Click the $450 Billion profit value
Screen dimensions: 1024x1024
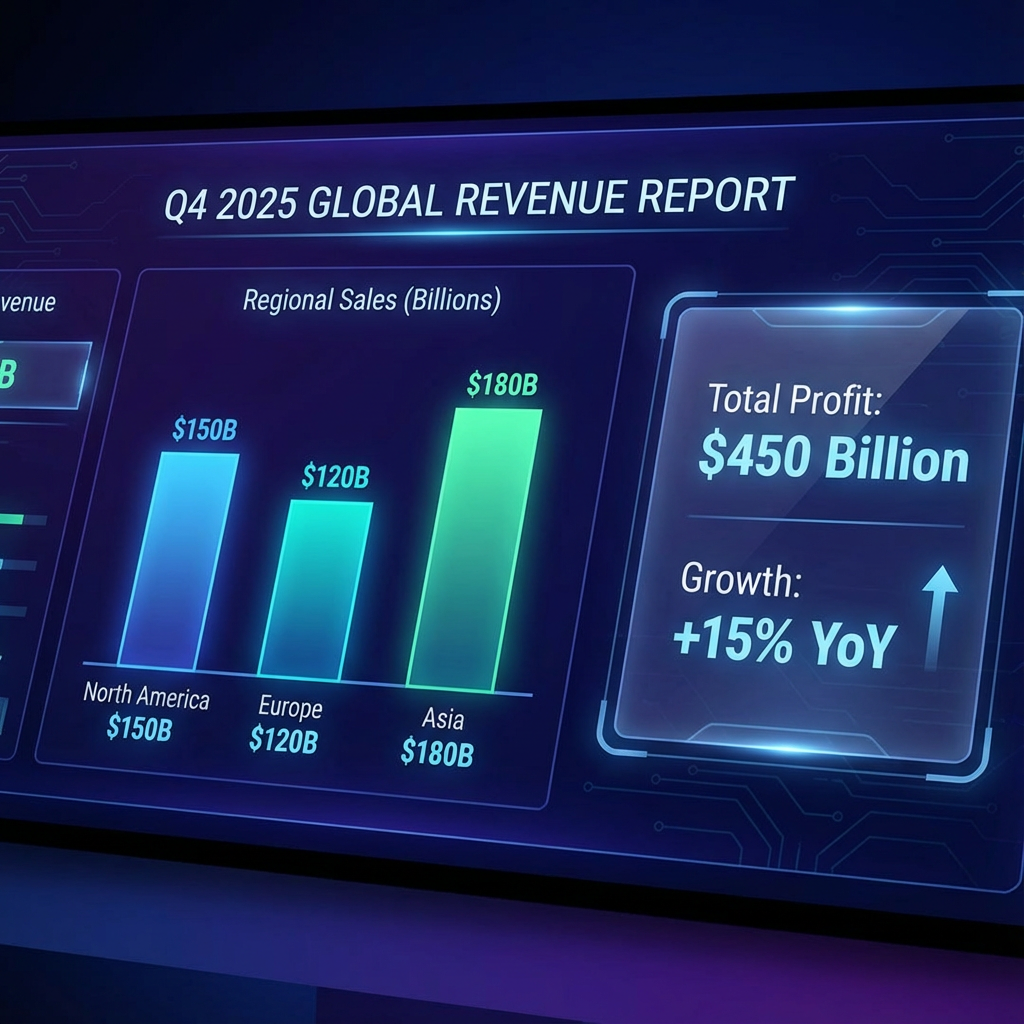click(833, 460)
